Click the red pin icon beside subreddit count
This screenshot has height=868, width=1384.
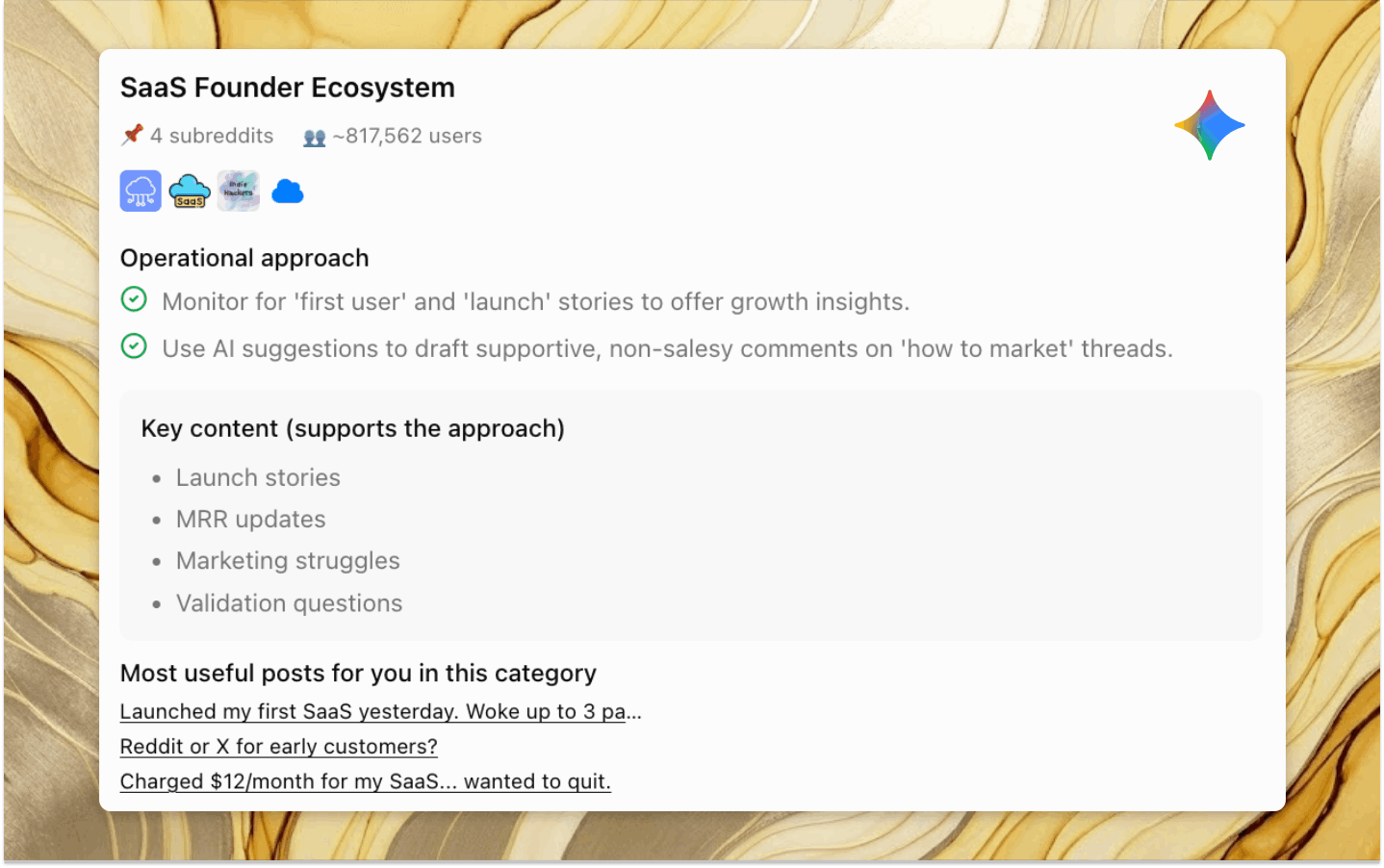[x=133, y=136]
